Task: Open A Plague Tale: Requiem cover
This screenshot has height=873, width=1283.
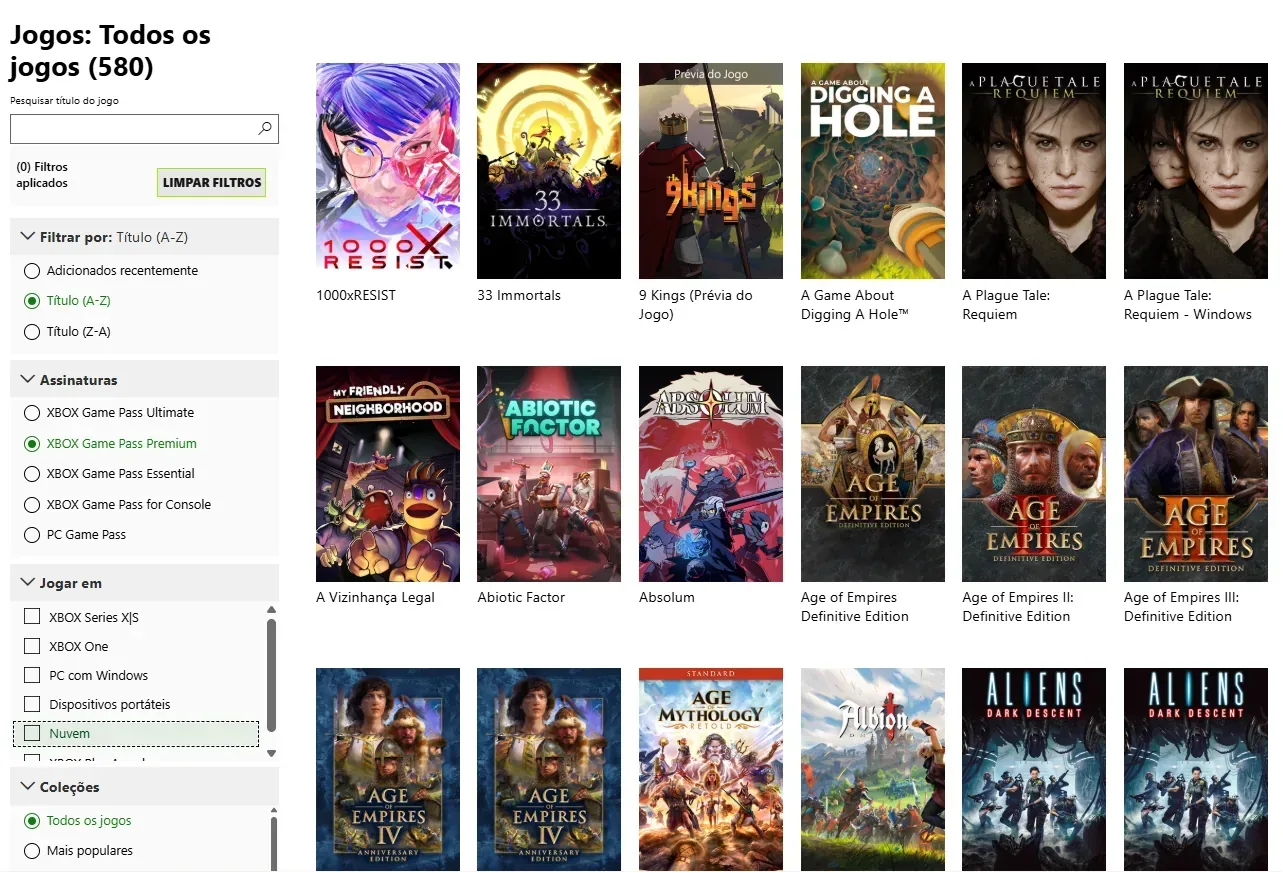Action: [1034, 171]
